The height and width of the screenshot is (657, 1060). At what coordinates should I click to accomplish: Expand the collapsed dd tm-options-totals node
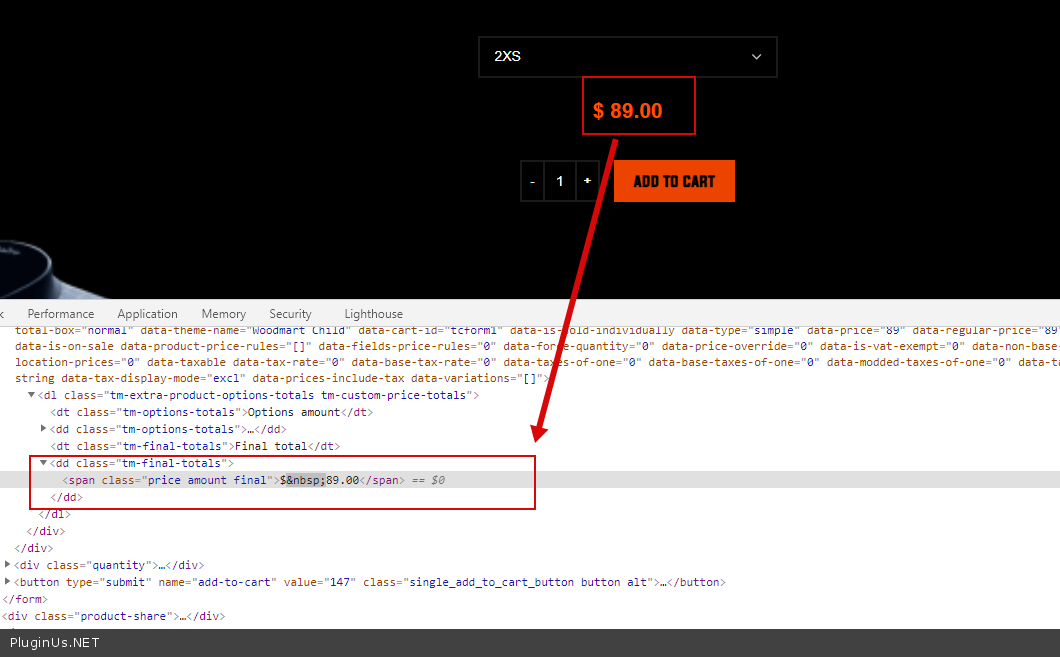point(43,429)
